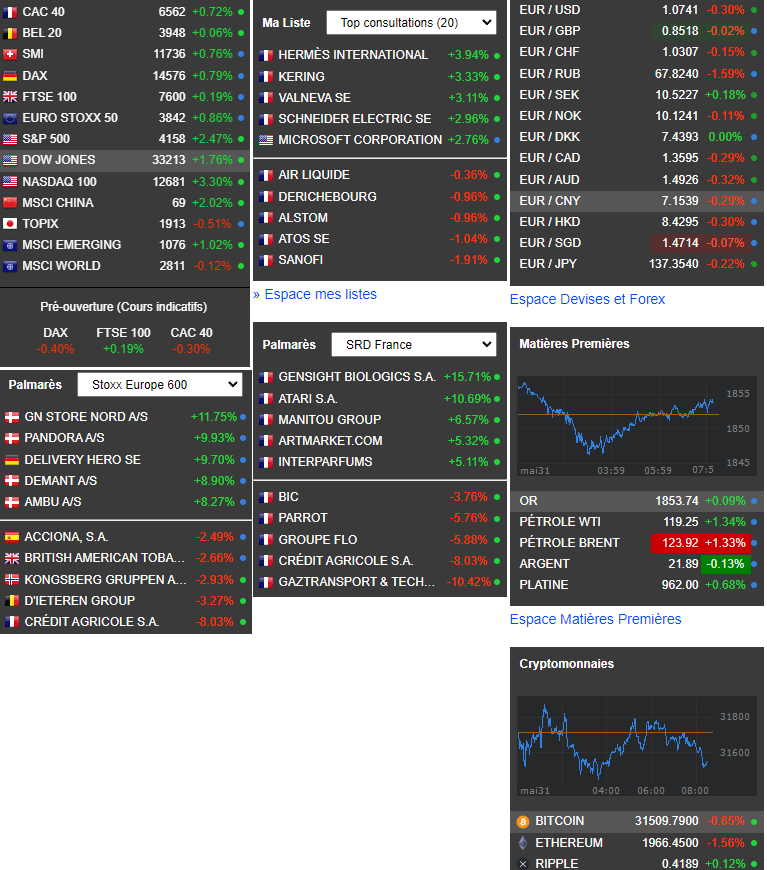
Task: Select the EUR / CNY currency pair
Action: [x=637, y=201]
